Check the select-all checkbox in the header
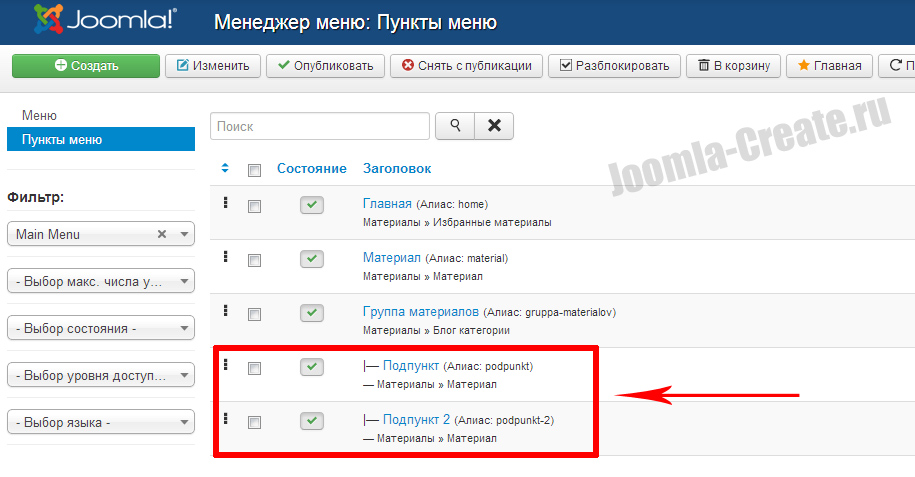The width and height of the screenshot is (915, 477). 254,169
